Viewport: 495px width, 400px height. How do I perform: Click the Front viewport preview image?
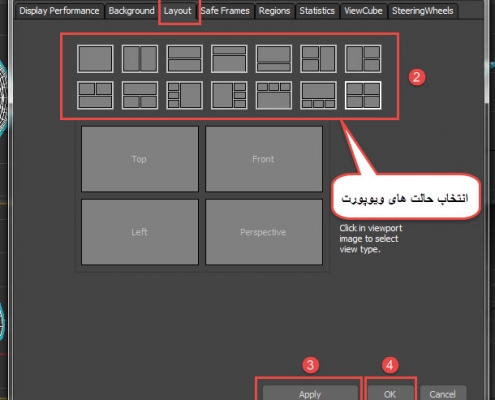[x=264, y=159]
